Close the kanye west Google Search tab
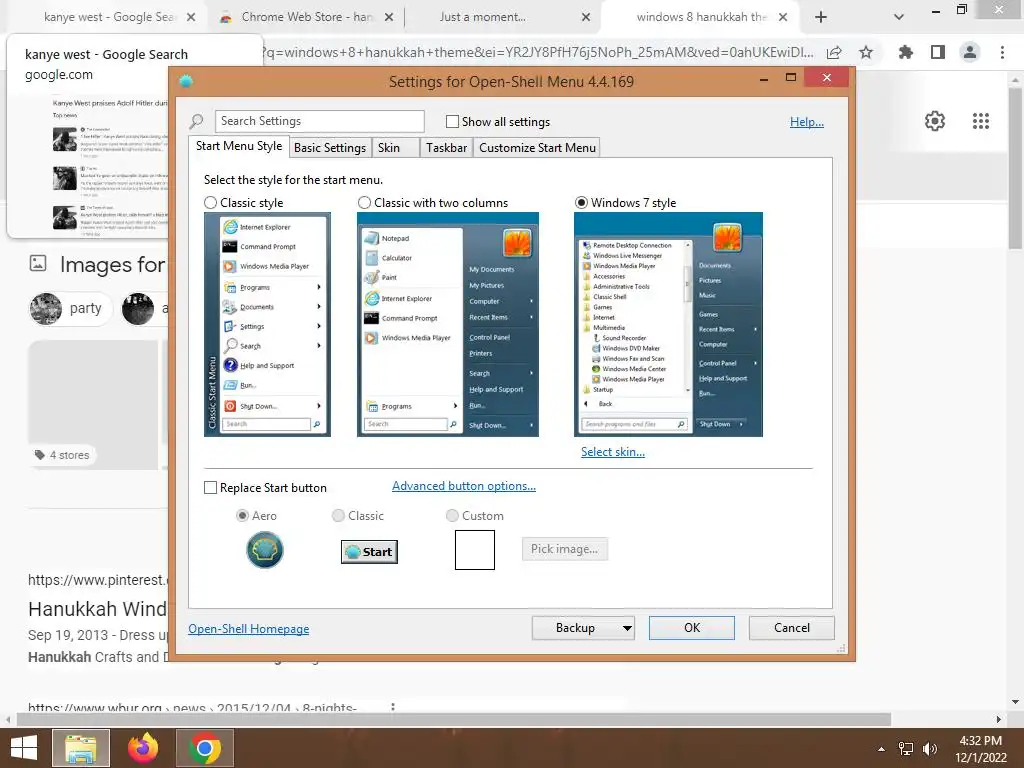 click(x=191, y=17)
